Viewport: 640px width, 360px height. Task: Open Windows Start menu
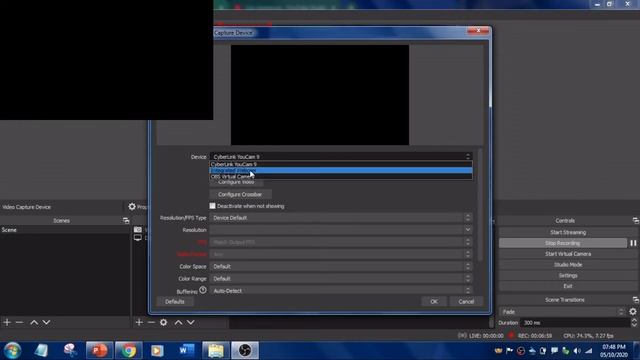coord(13,351)
